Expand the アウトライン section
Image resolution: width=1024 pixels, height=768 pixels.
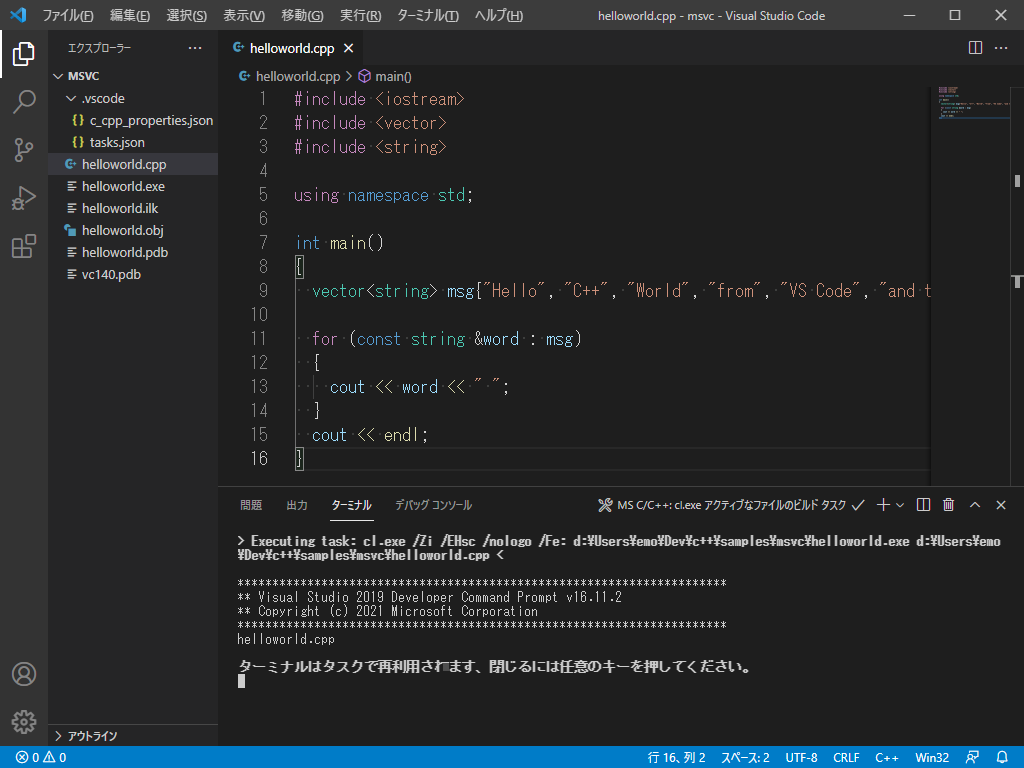click(x=133, y=736)
